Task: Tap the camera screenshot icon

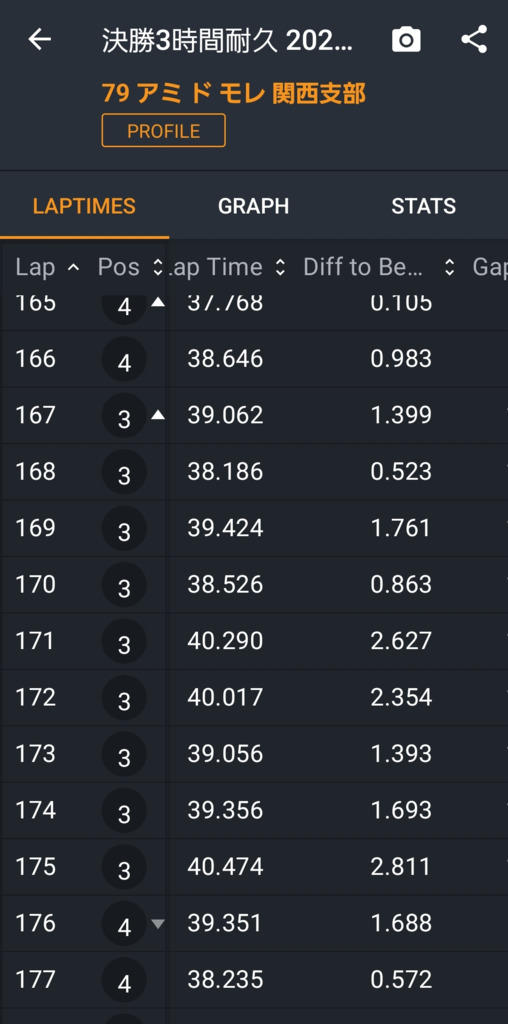Action: (406, 40)
